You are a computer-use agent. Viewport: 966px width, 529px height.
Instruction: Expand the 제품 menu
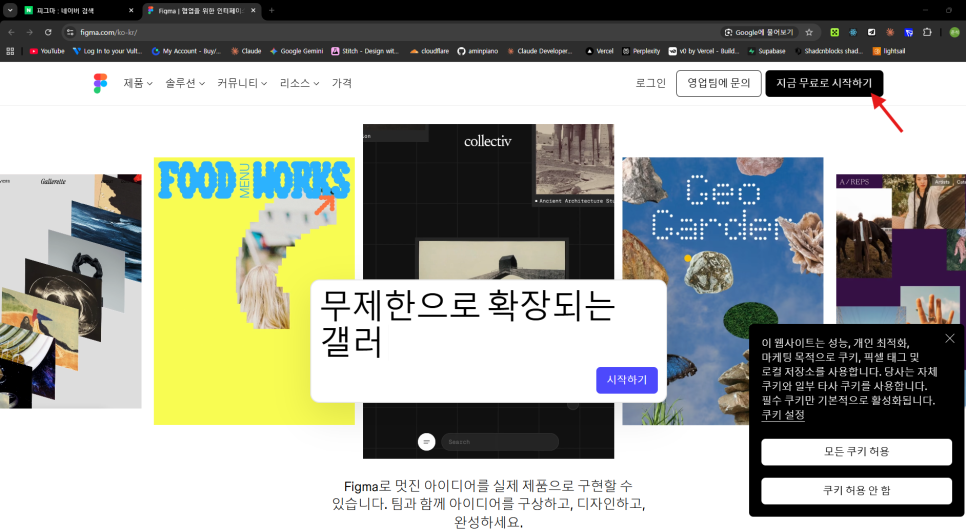[137, 83]
